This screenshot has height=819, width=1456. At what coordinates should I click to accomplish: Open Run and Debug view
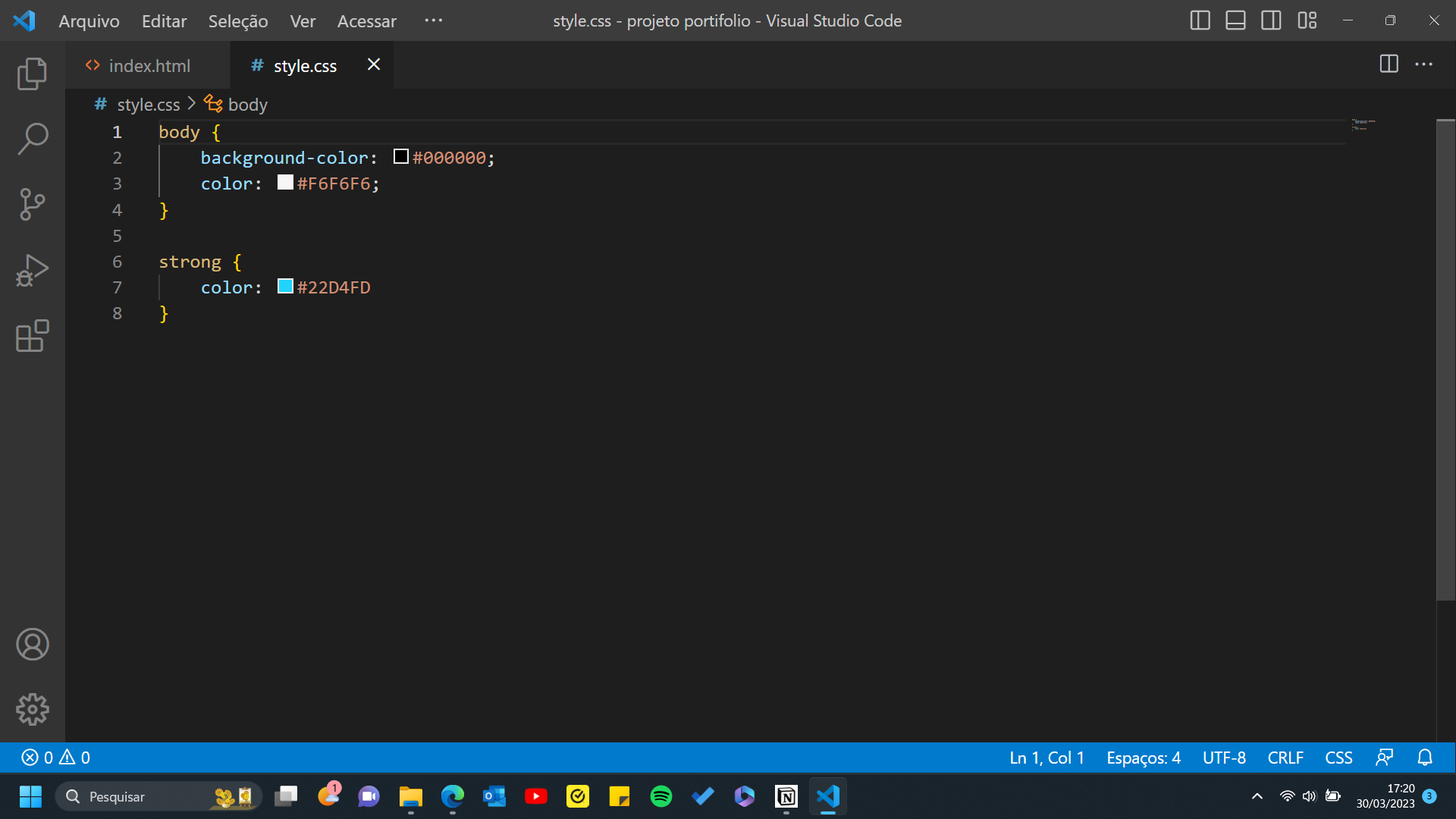(x=32, y=270)
